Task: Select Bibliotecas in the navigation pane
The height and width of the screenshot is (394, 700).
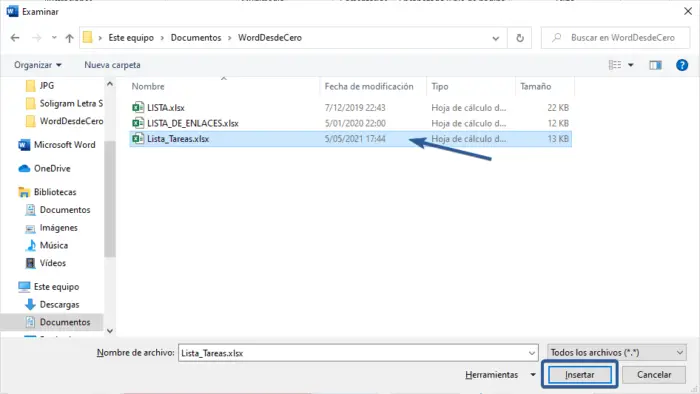Action: (x=47, y=192)
